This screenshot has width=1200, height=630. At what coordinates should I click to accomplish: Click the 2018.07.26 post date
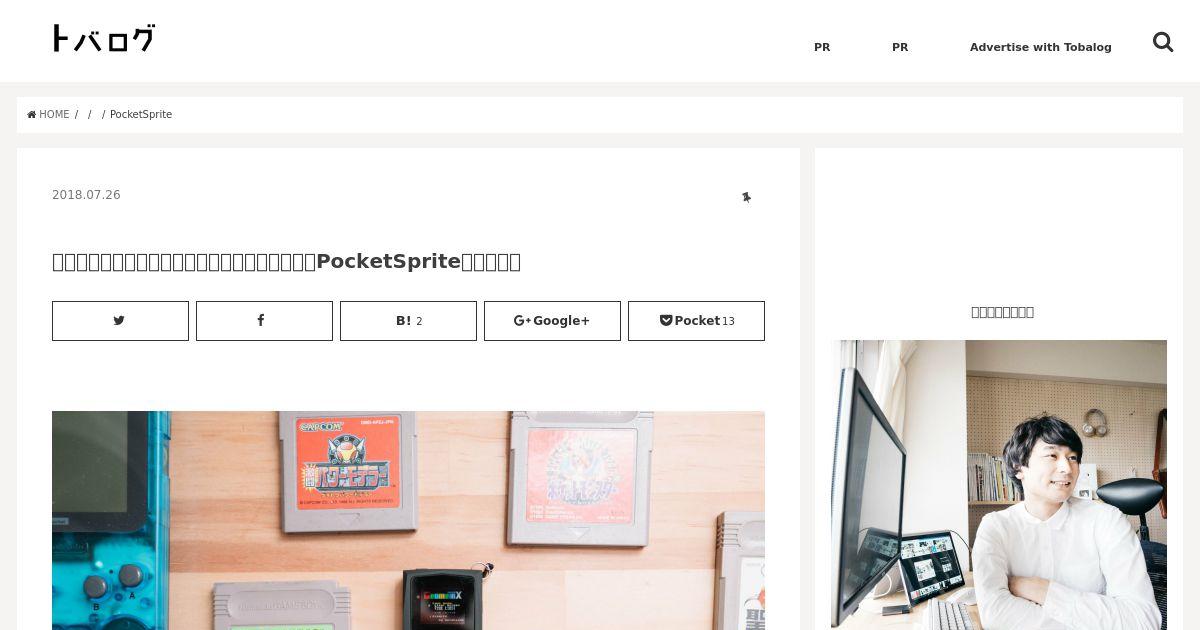86,195
